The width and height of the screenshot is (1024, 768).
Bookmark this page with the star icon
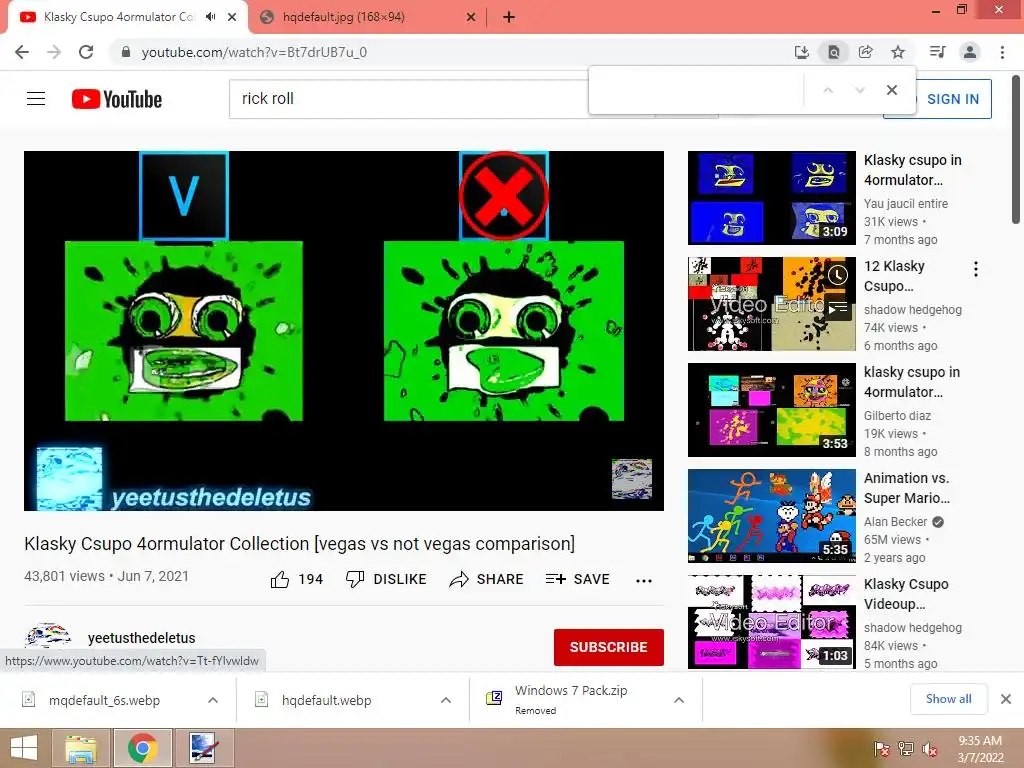[x=898, y=52]
